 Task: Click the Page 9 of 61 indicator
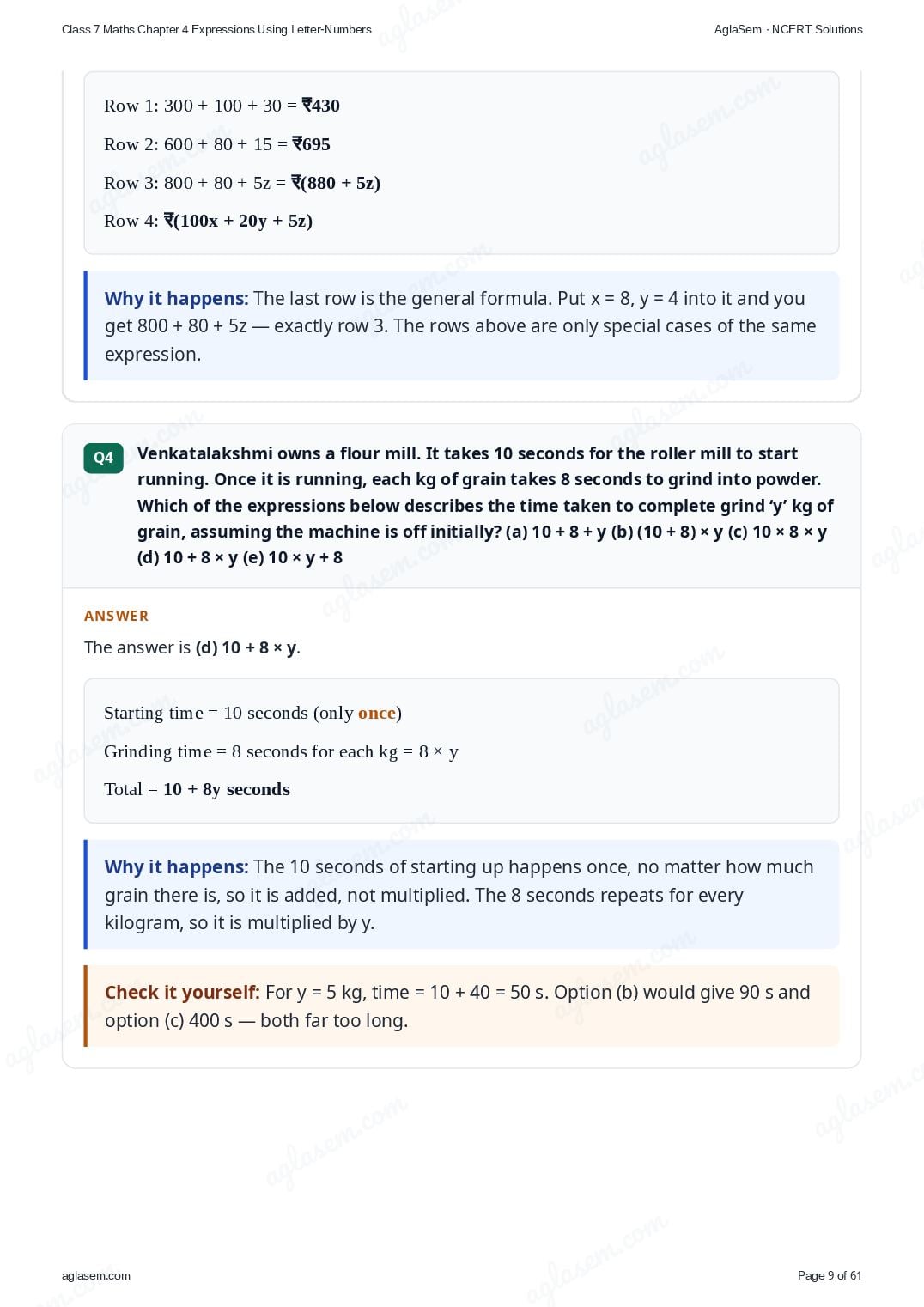coord(830,1275)
